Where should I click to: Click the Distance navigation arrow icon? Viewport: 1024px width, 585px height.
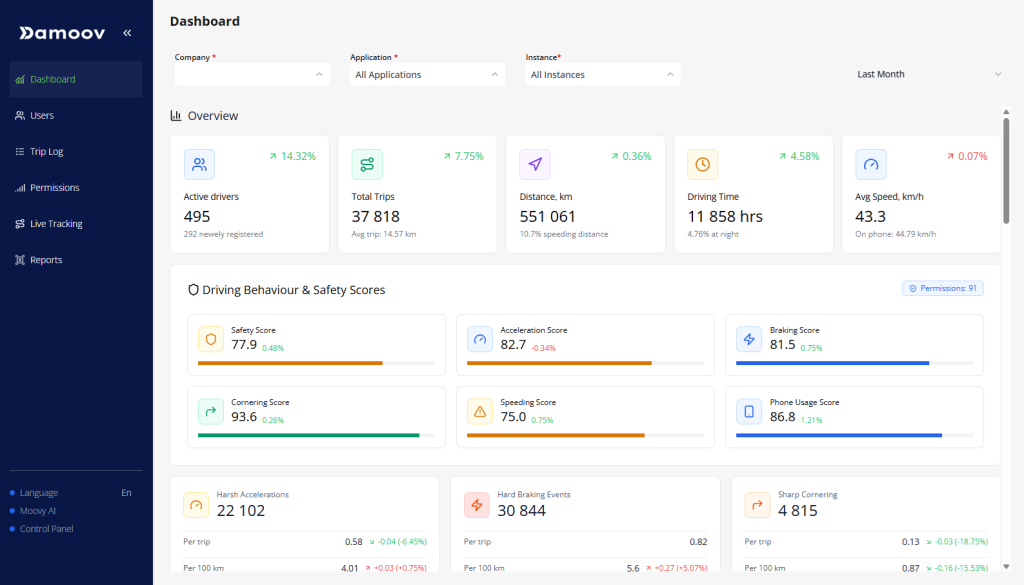click(x=535, y=164)
